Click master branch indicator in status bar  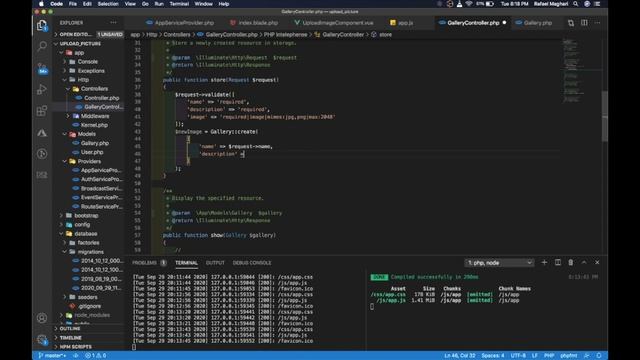pyautogui.click(x=52, y=356)
